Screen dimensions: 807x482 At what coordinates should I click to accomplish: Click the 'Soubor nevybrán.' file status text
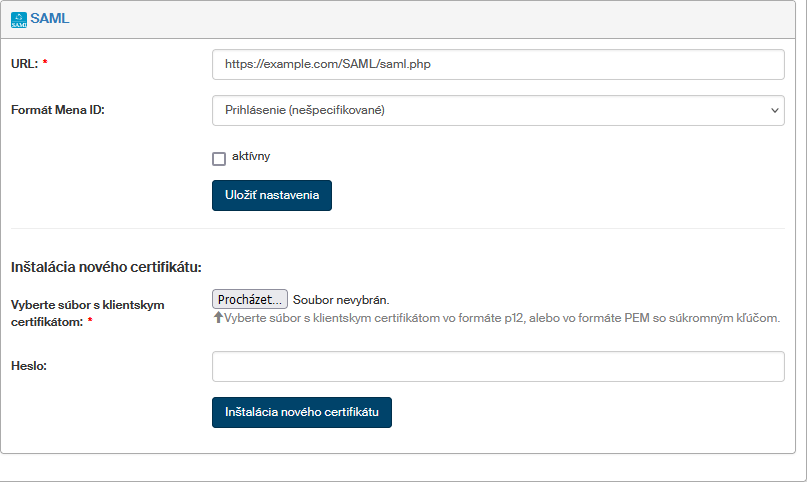pos(341,299)
